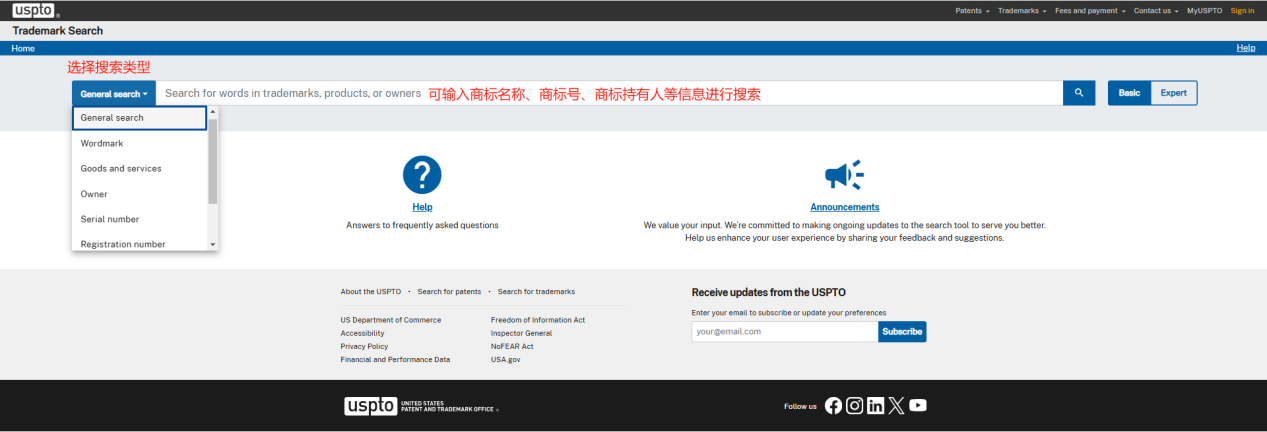
Task: Select Wordmark search option
Action: pos(139,143)
